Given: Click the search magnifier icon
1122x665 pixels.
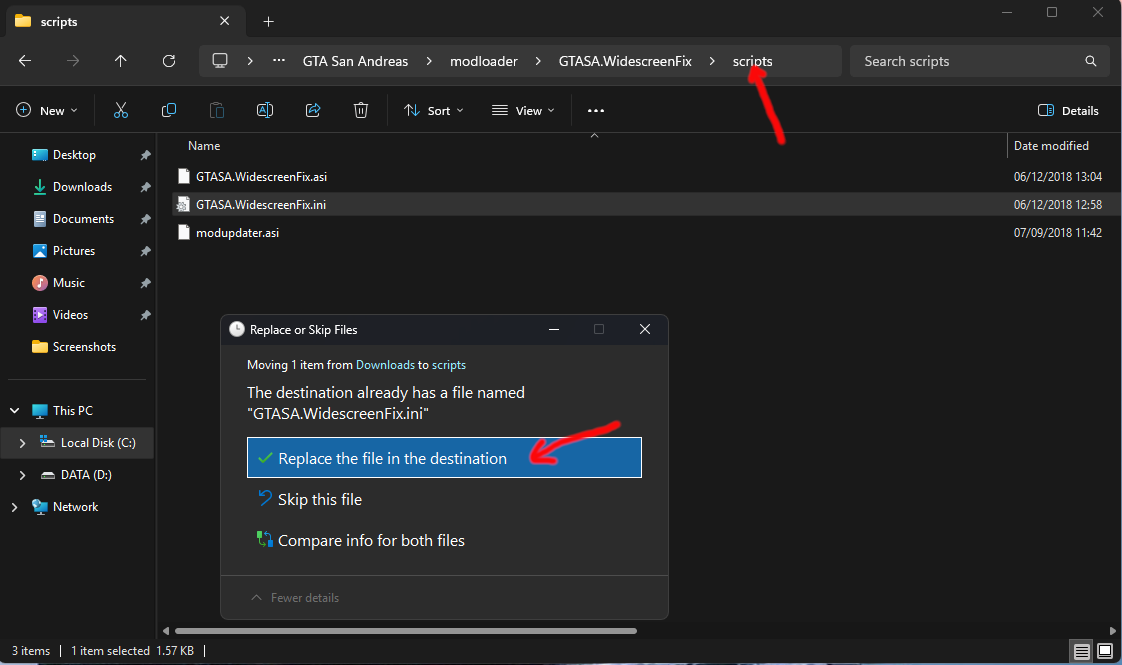Looking at the screenshot, I should (x=1091, y=62).
